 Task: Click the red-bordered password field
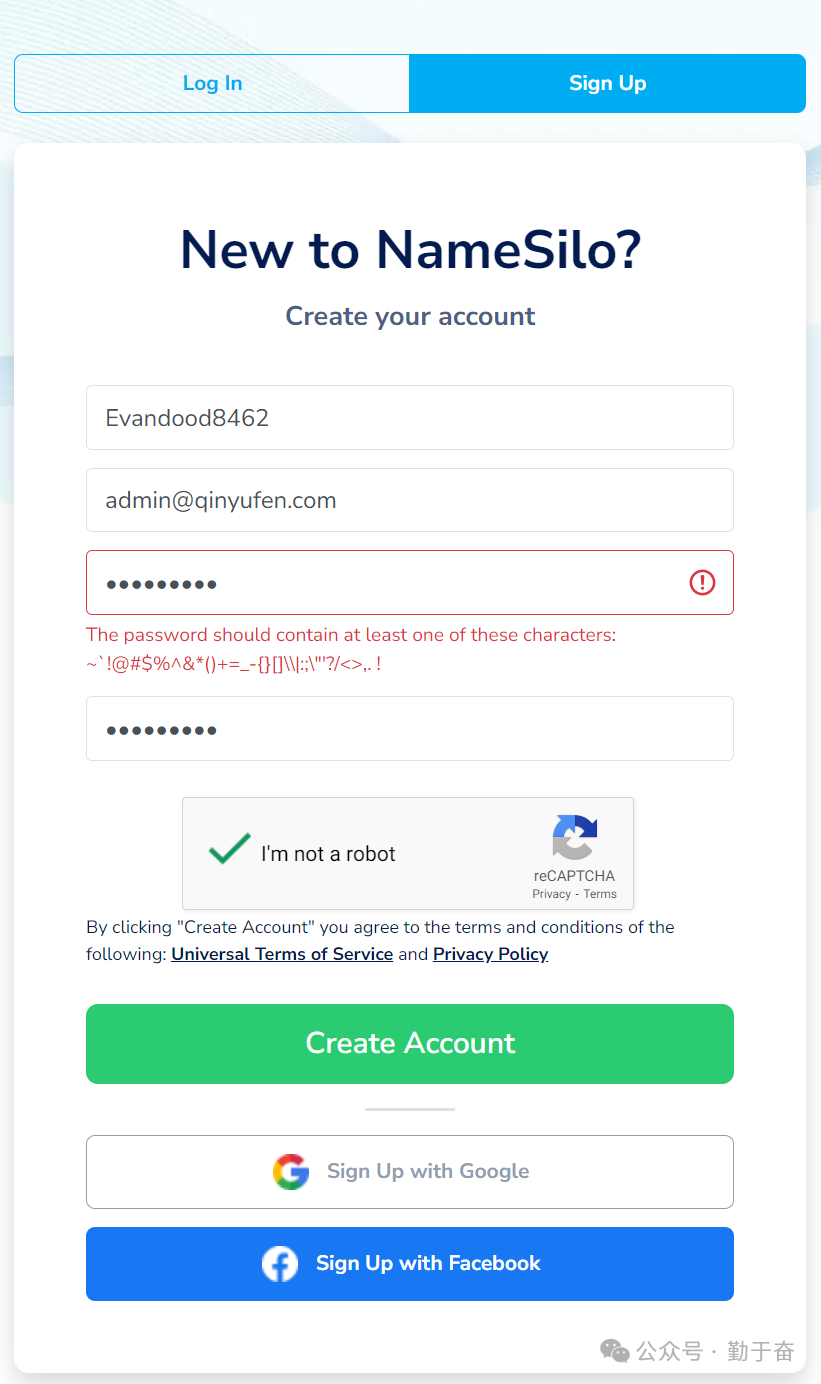(x=410, y=582)
